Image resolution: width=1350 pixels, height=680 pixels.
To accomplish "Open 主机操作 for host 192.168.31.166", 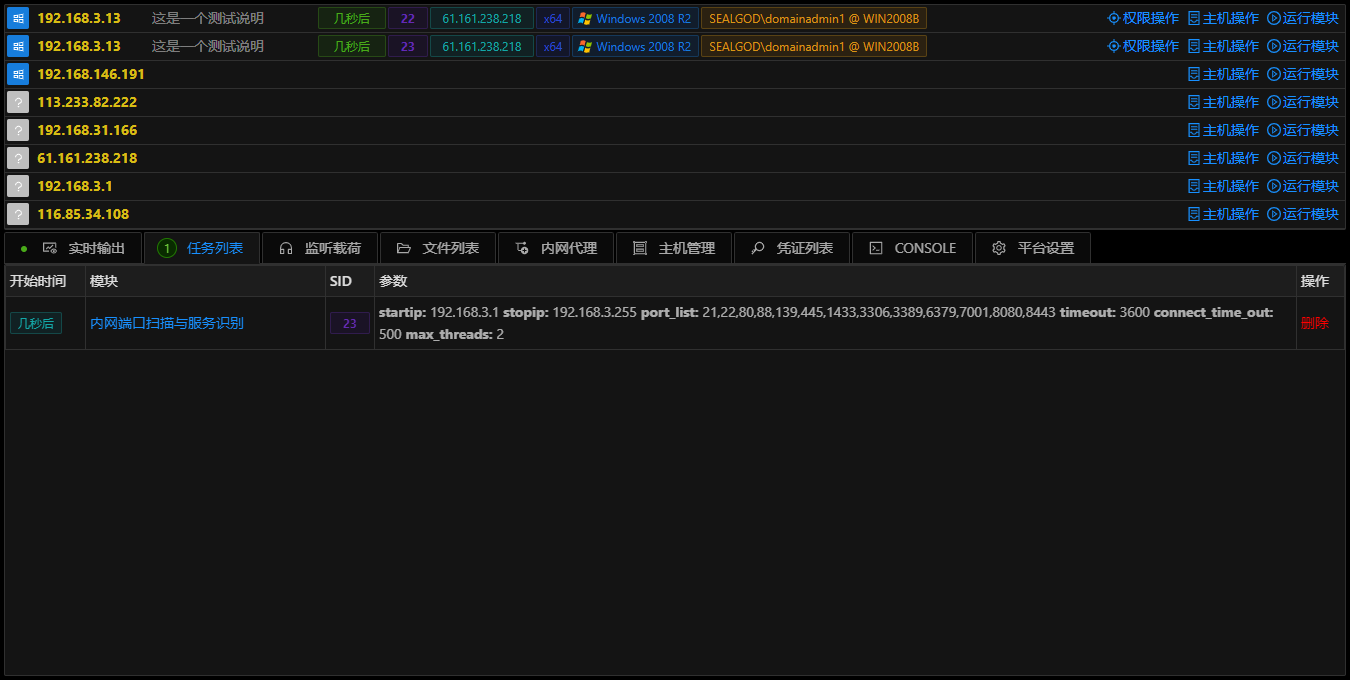I will [x=1223, y=130].
